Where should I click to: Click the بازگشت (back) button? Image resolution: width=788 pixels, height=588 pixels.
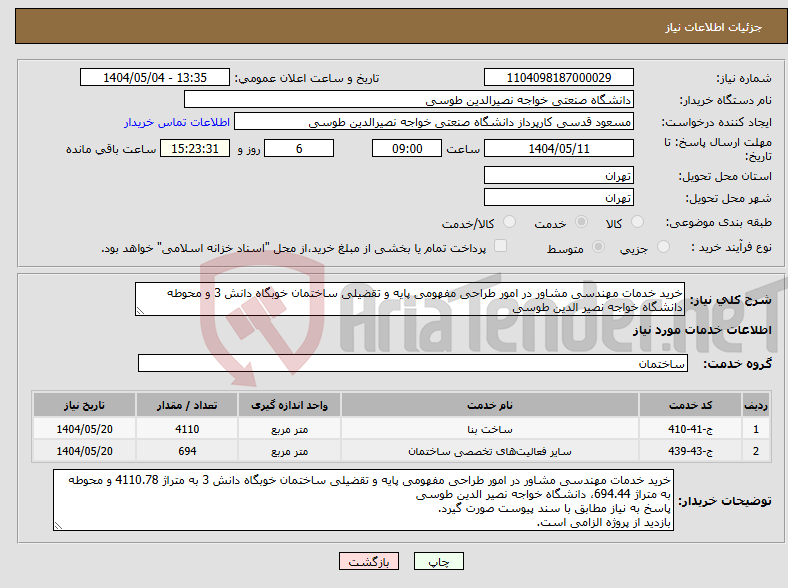click(x=368, y=561)
